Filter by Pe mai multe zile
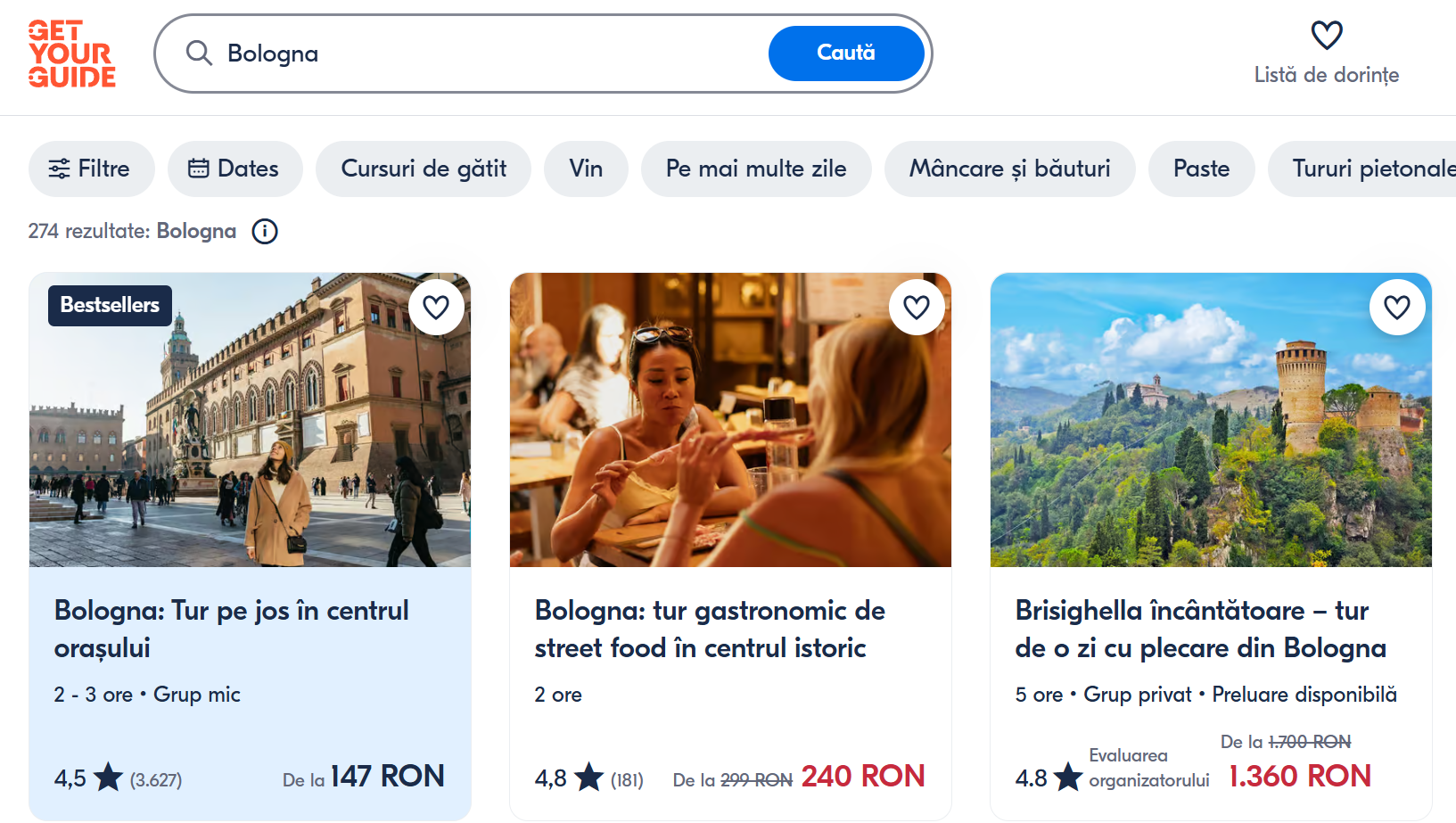The width and height of the screenshot is (1456, 823). click(756, 169)
